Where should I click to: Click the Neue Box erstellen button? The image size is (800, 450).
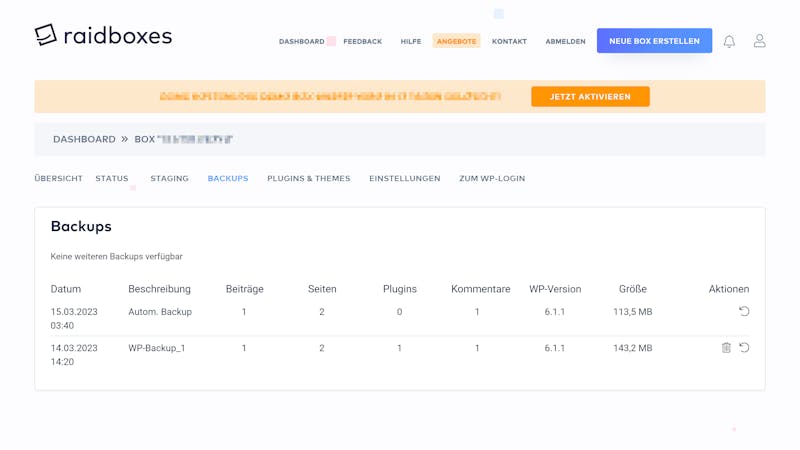(654, 41)
